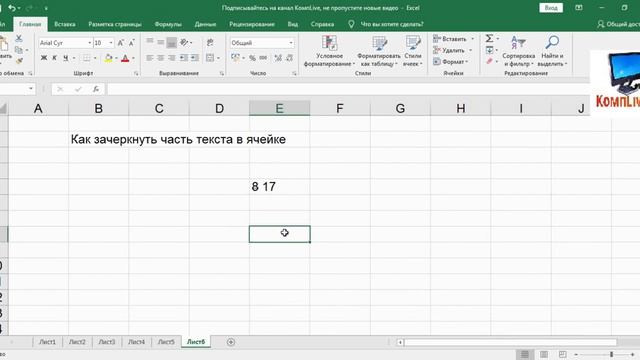Open Форматировать как таблицу gallery
The width and height of the screenshot is (640, 360).
pos(379,51)
